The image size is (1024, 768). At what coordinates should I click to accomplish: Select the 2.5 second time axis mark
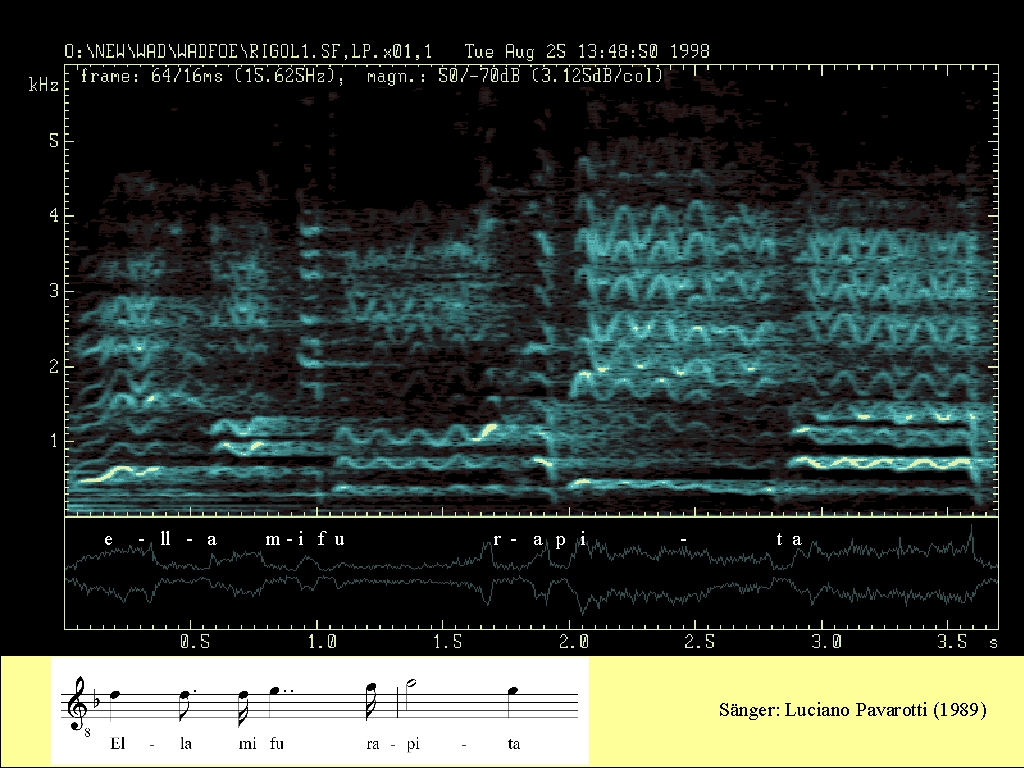[x=698, y=640]
